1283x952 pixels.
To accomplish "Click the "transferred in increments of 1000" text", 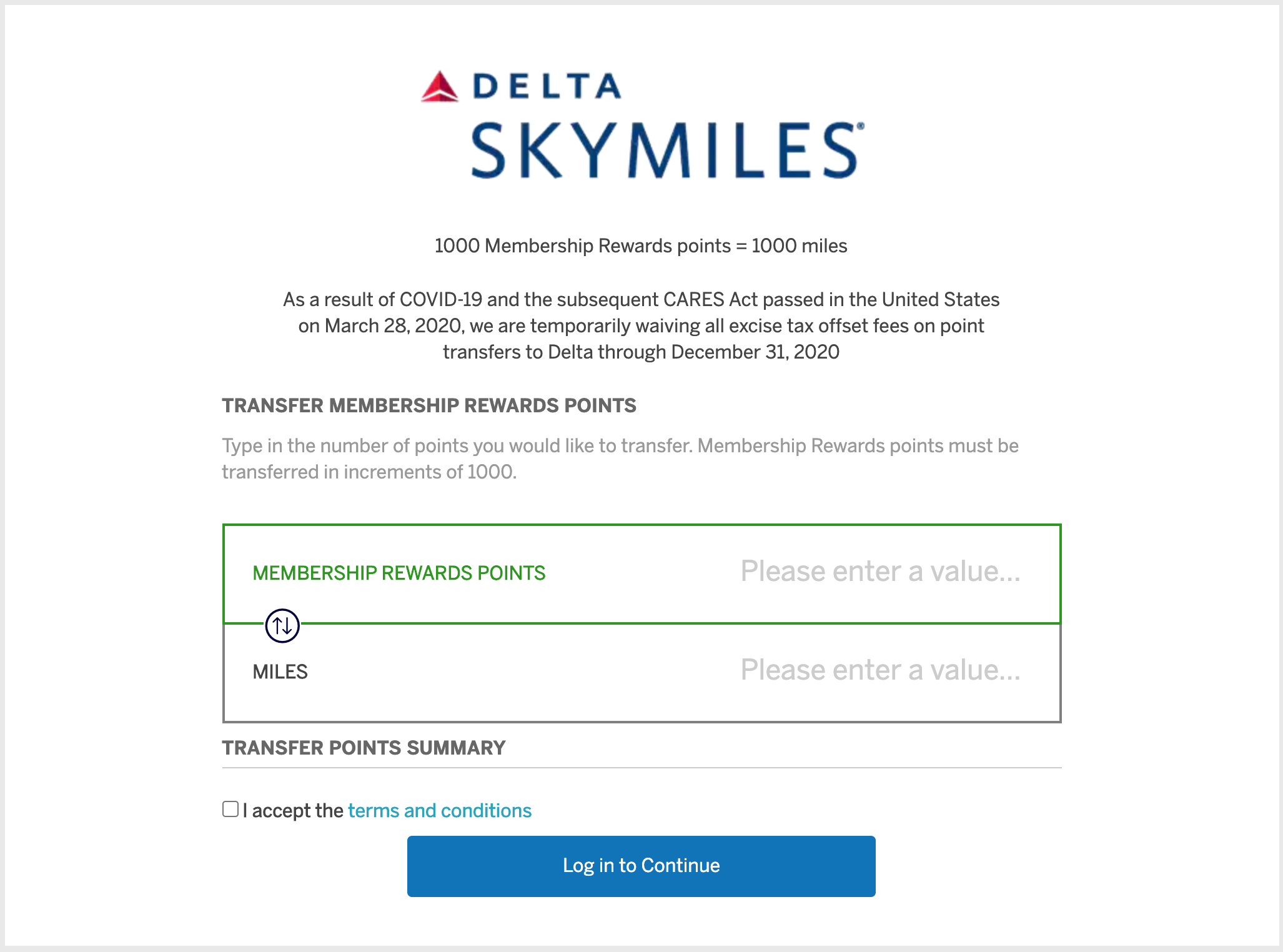I will (x=369, y=472).
